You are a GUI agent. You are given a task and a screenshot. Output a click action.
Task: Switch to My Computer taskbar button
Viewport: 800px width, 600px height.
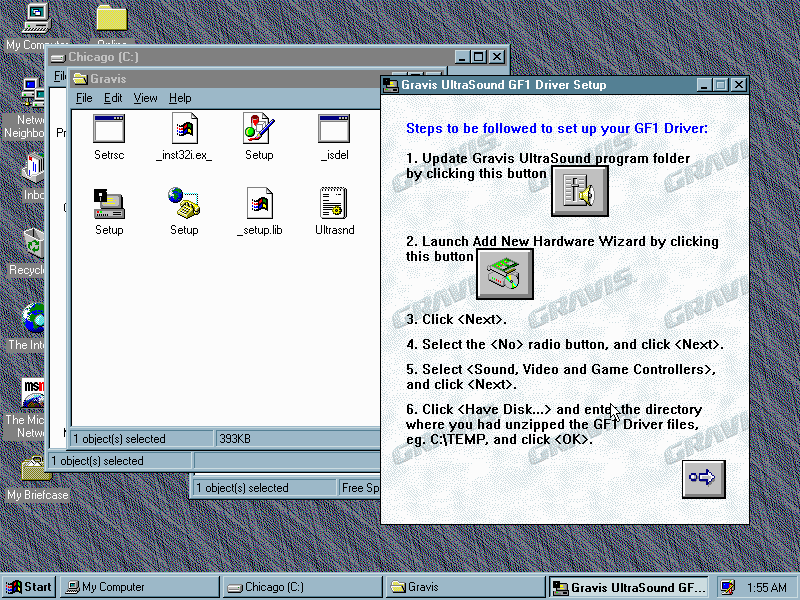coord(138,587)
